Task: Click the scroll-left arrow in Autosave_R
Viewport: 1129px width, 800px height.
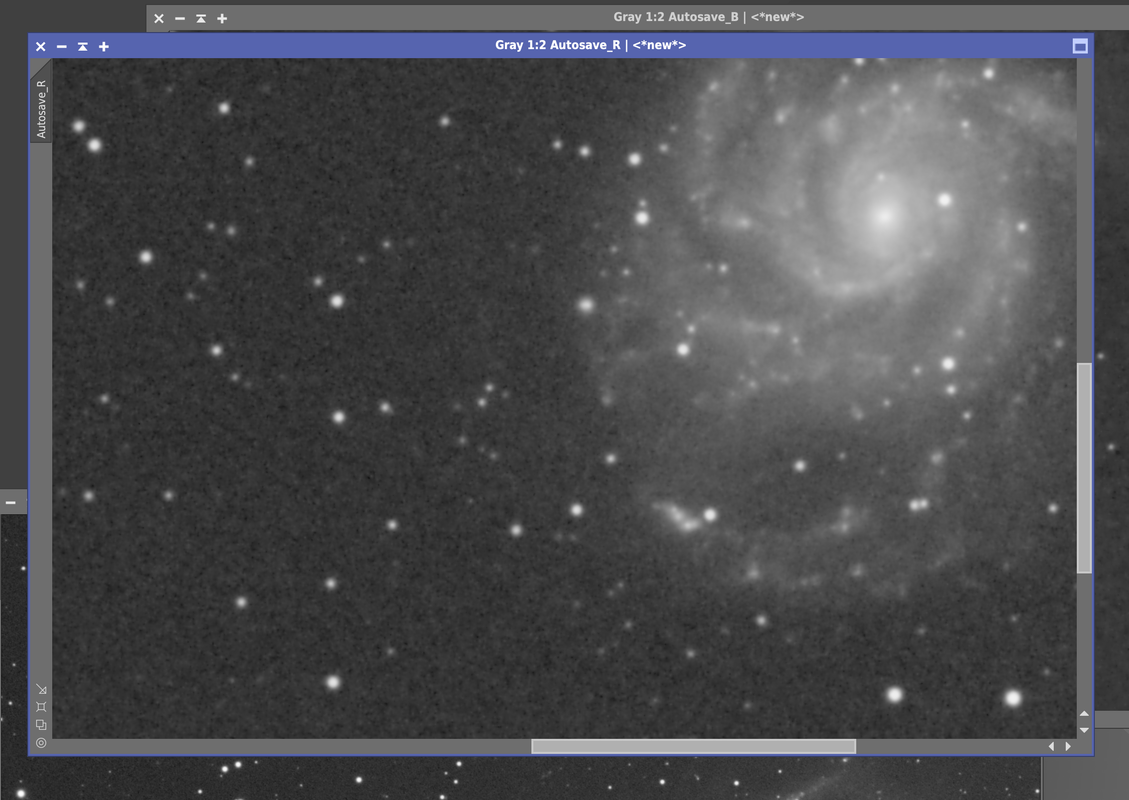Action: coord(1051,747)
